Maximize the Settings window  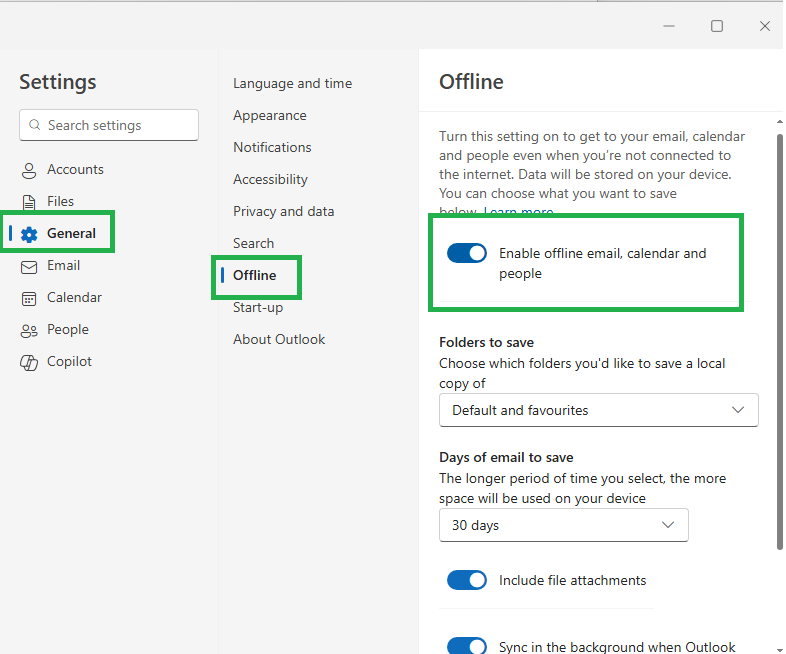coord(717,26)
